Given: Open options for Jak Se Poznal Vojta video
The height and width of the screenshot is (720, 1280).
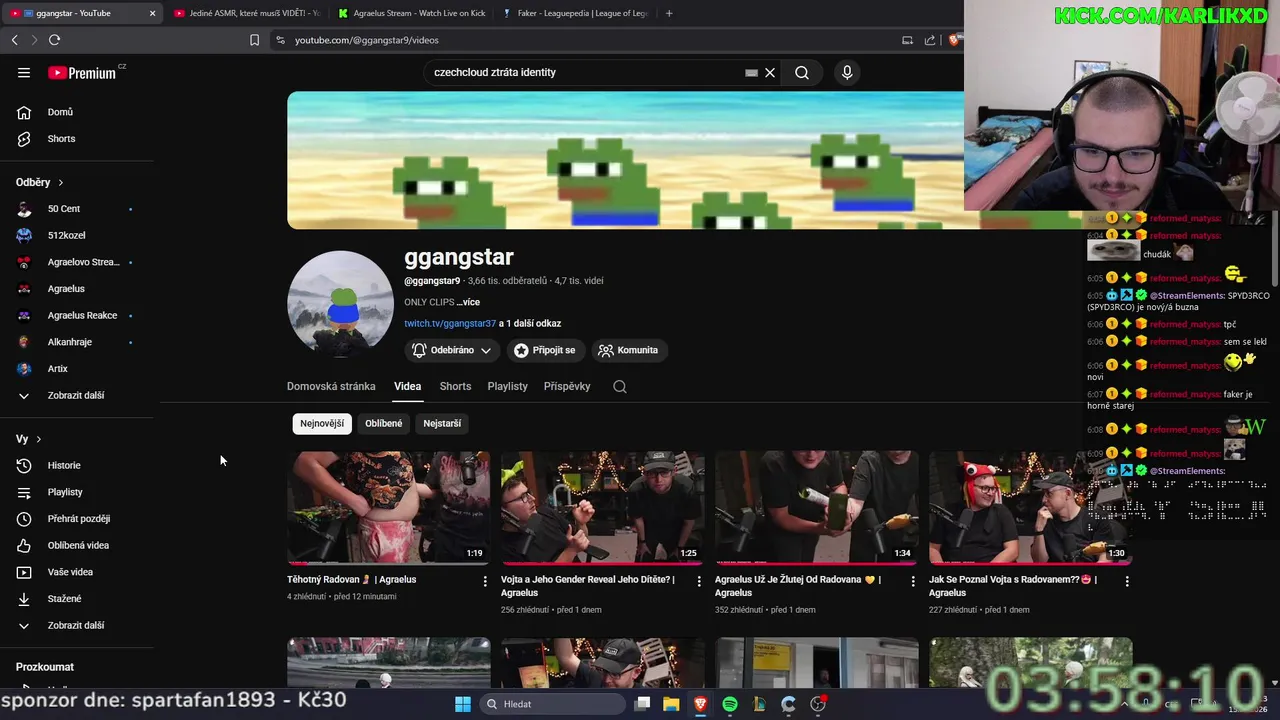Looking at the screenshot, I should coord(1127,581).
